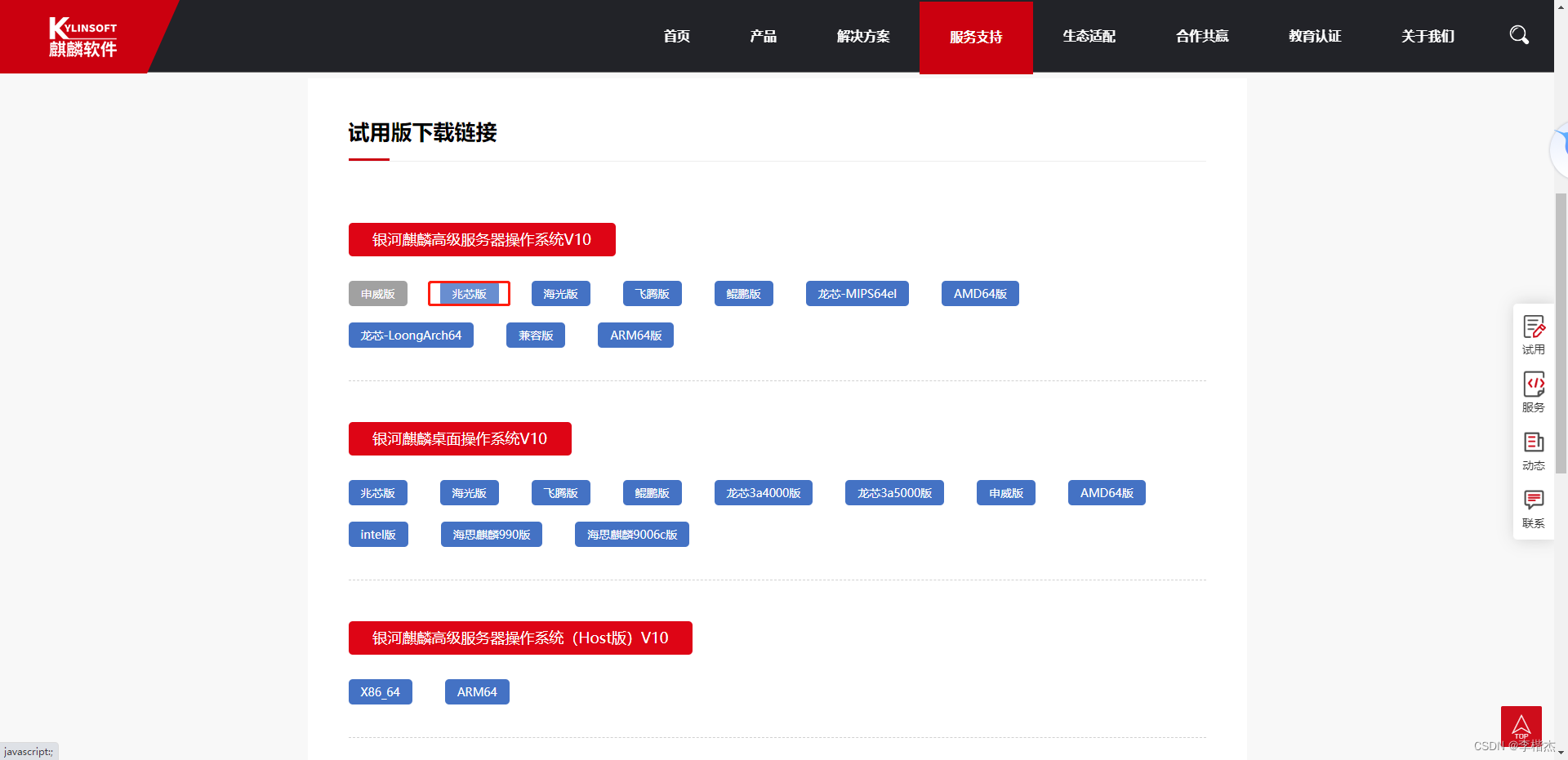Screen dimensions: 1568x760
Task: Click the Kylinsoft logo
Action: 82,37
